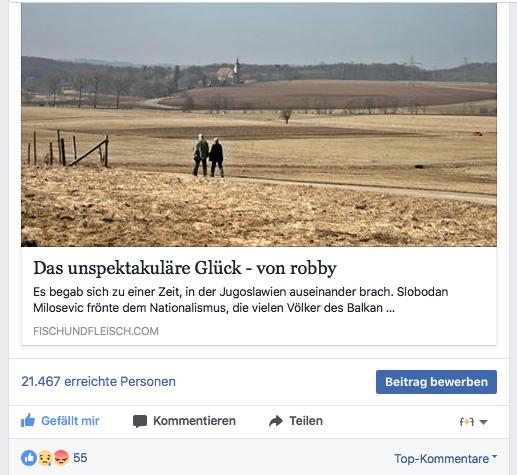Click the red angry reaction emoji
The image size is (517, 475).
pyautogui.click(x=61, y=458)
